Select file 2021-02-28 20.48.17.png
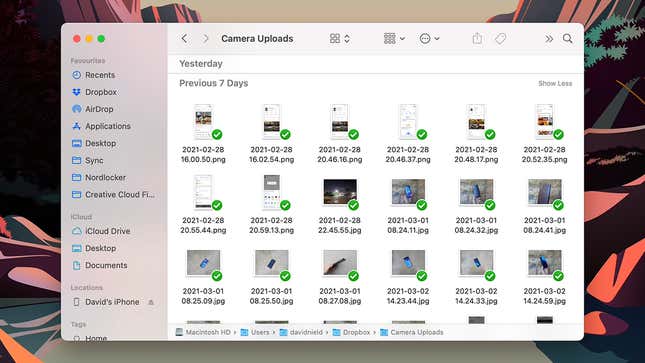645x363 pixels. coord(476,134)
